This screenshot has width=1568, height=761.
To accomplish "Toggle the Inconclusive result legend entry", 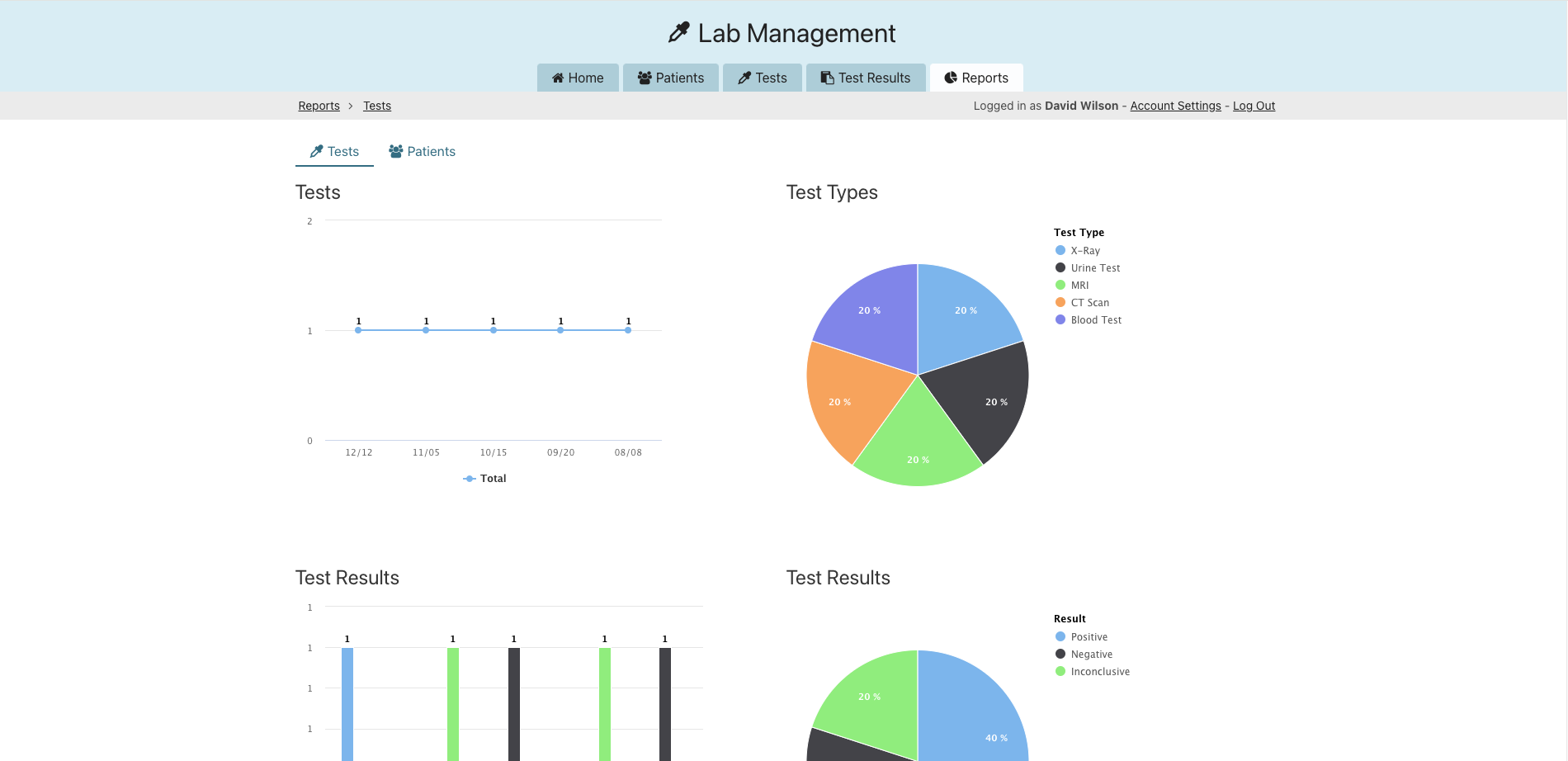I will pos(1099,672).
